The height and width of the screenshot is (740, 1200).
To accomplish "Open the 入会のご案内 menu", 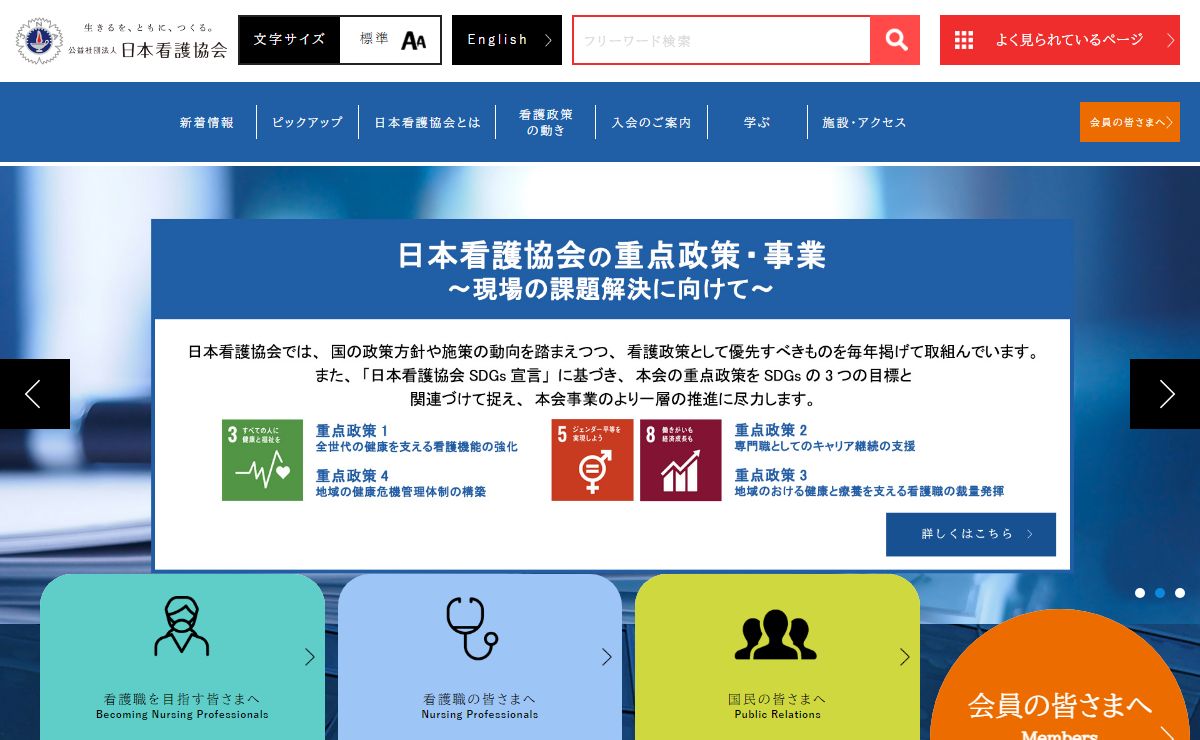I will 652,122.
